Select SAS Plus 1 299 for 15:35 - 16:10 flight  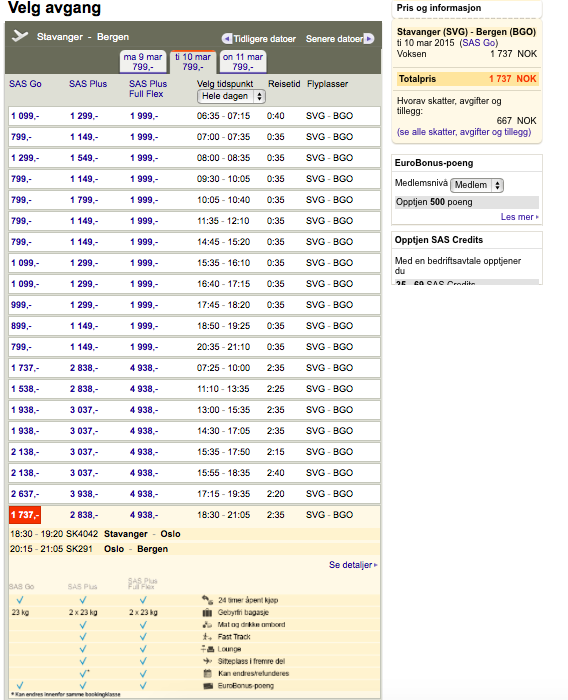click(84, 262)
